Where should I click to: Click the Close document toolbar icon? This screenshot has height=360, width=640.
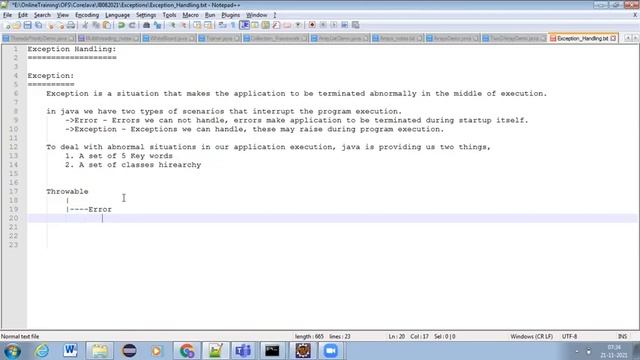tap(51, 25)
